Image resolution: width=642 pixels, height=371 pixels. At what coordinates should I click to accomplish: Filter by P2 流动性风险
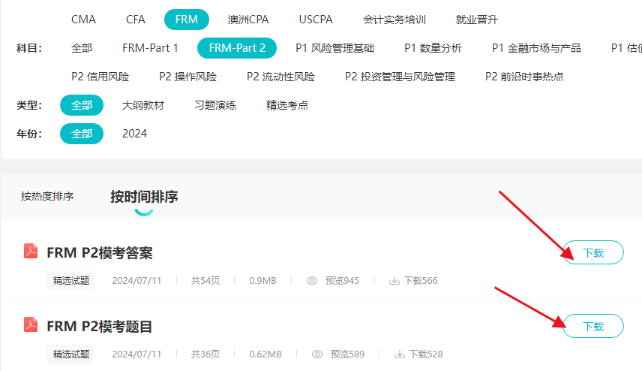pos(280,77)
